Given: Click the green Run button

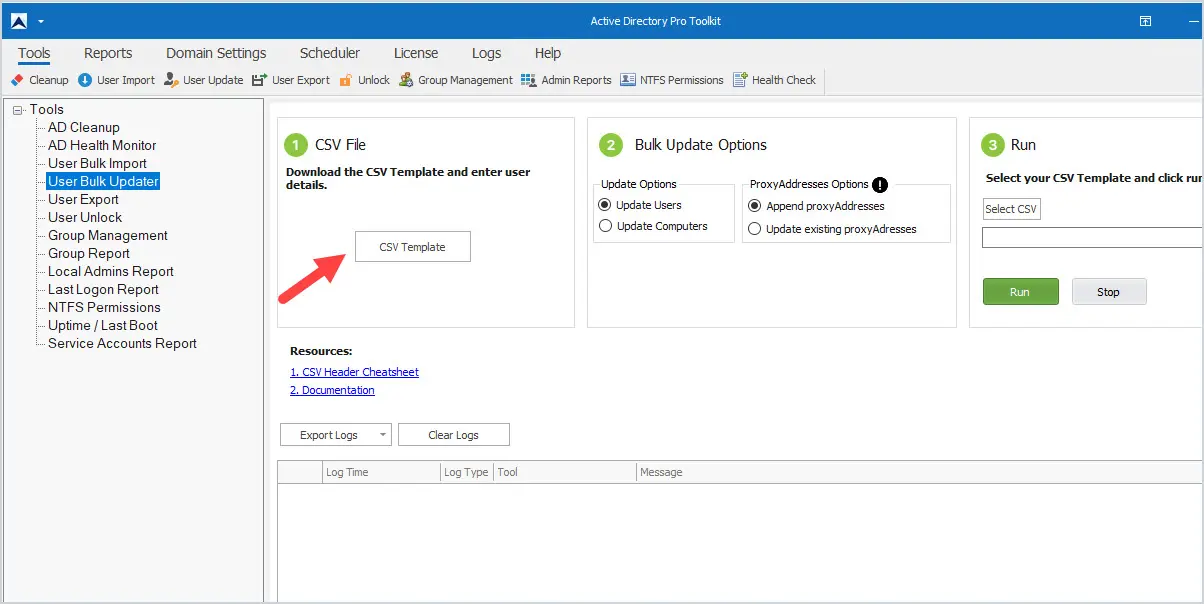Looking at the screenshot, I should [1020, 292].
